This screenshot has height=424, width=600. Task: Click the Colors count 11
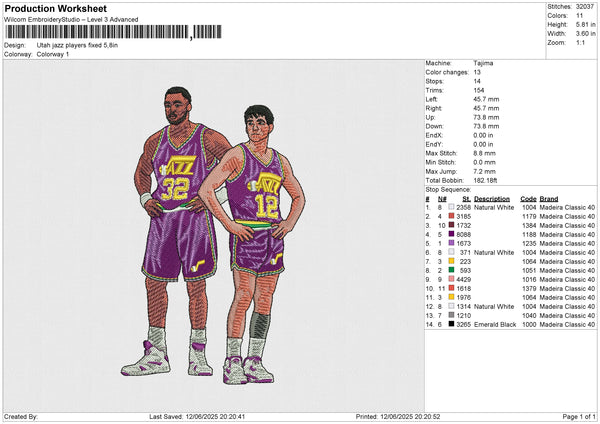point(580,16)
